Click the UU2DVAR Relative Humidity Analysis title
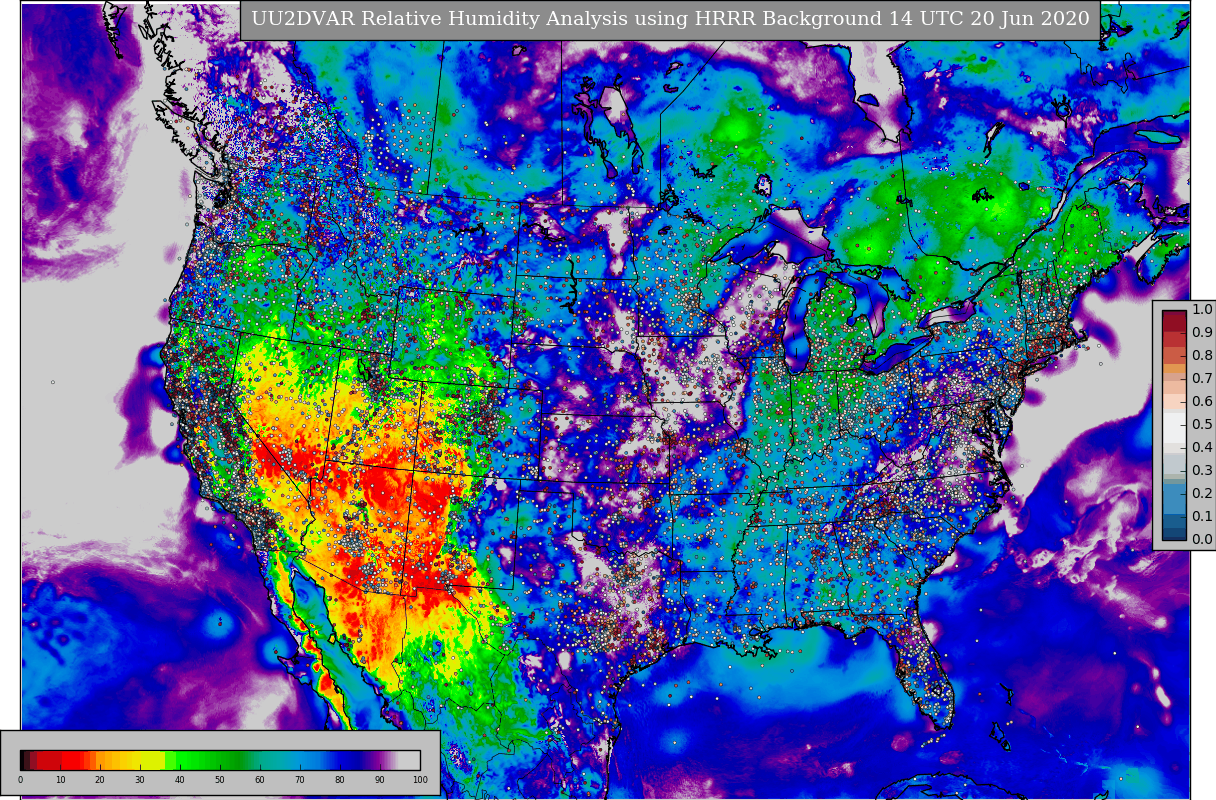 (x=670, y=19)
